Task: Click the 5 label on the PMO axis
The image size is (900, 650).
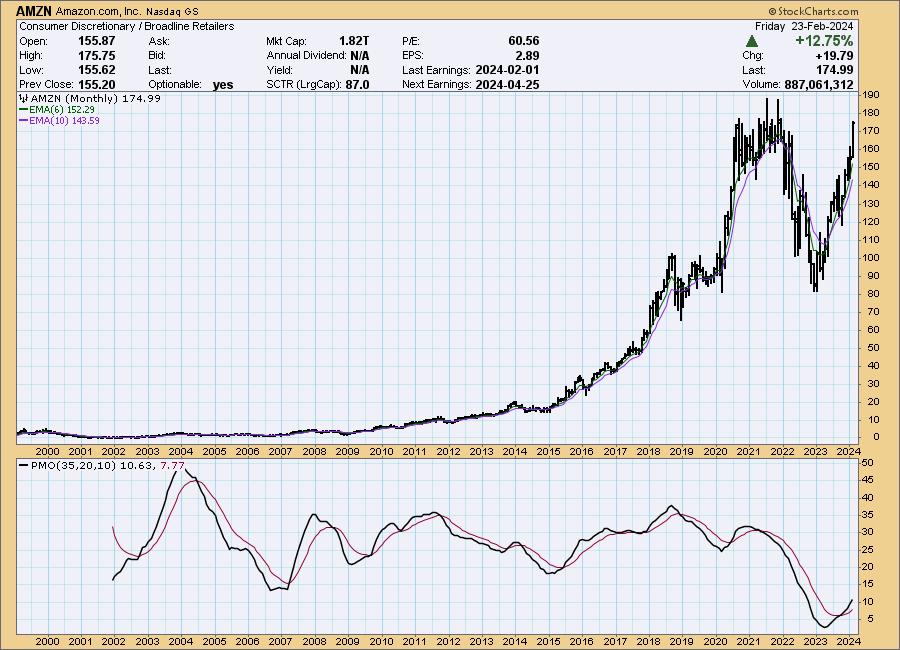Action: point(871,618)
